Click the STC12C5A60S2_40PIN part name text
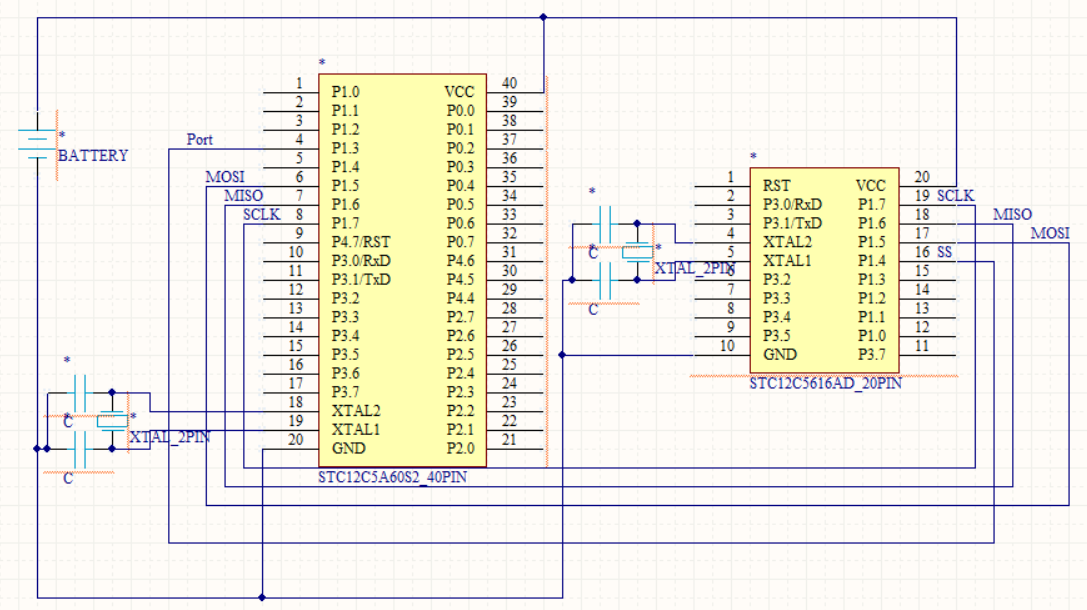This screenshot has height=610, width=1087. tap(392, 477)
